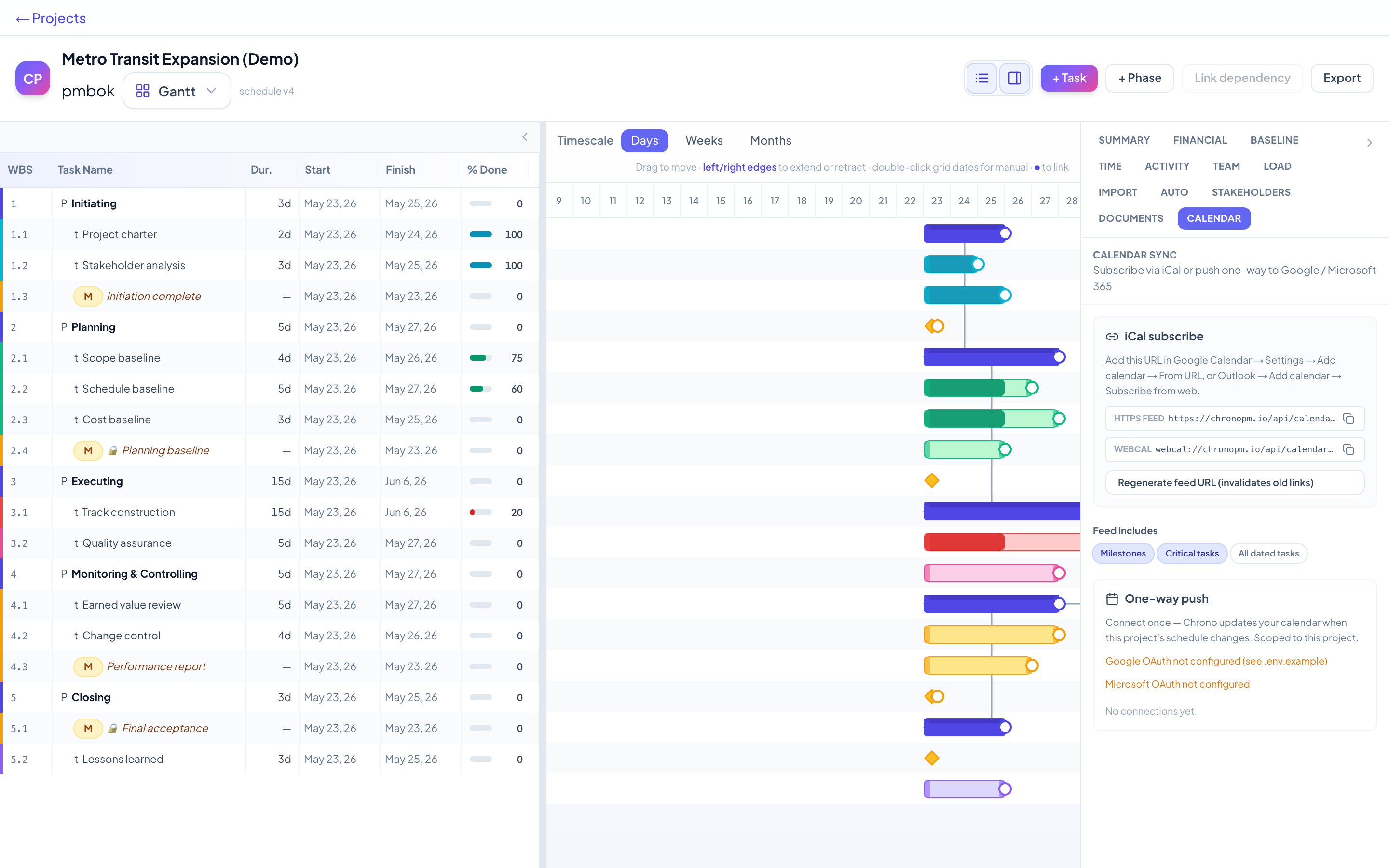Image resolution: width=1389 pixels, height=868 pixels.
Task: Collapse the task table panel
Action: point(525,136)
